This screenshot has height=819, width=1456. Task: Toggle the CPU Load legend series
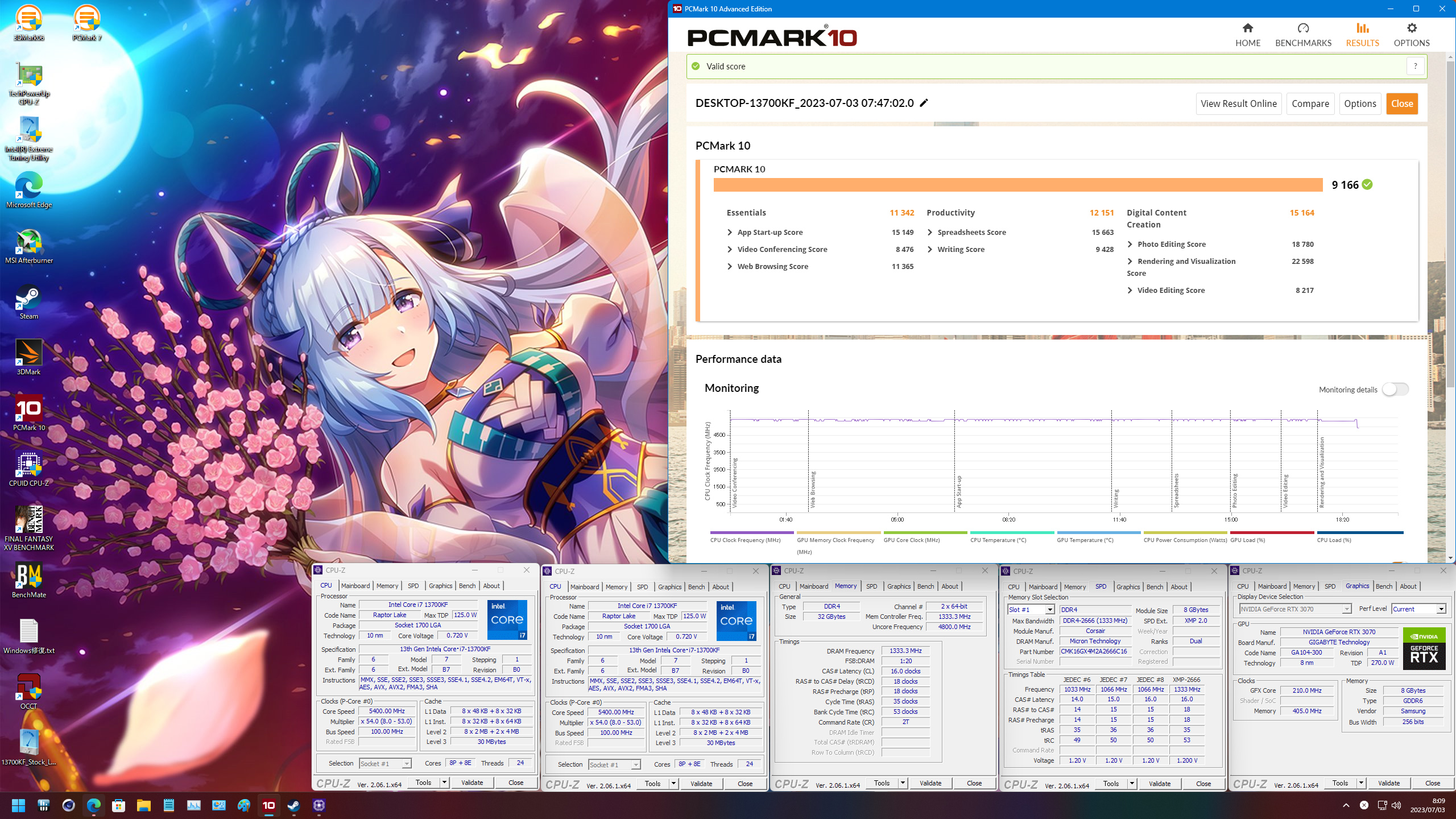[x=1360, y=537]
